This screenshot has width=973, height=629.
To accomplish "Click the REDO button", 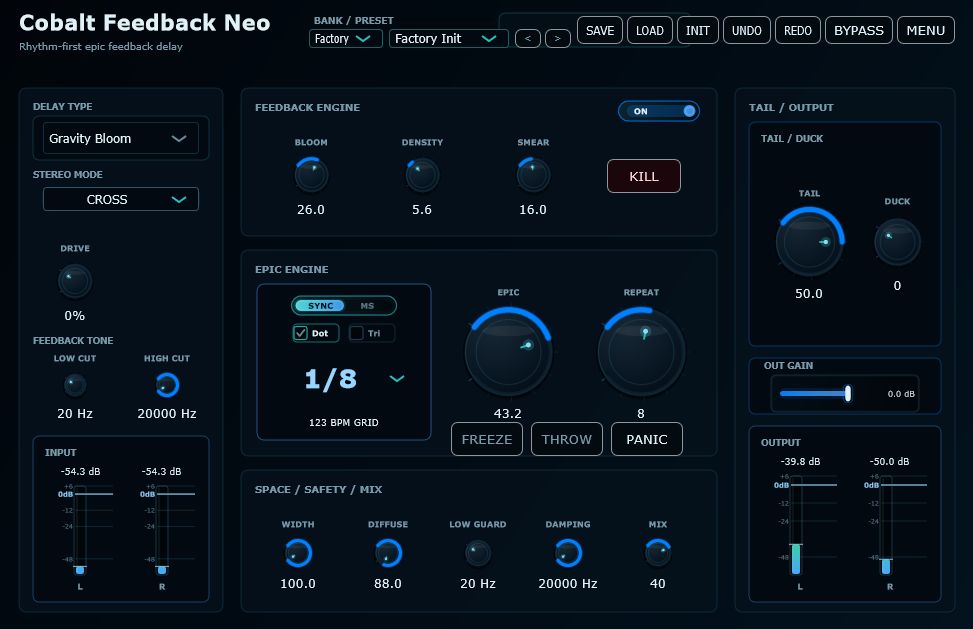I will (x=797, y=30).
